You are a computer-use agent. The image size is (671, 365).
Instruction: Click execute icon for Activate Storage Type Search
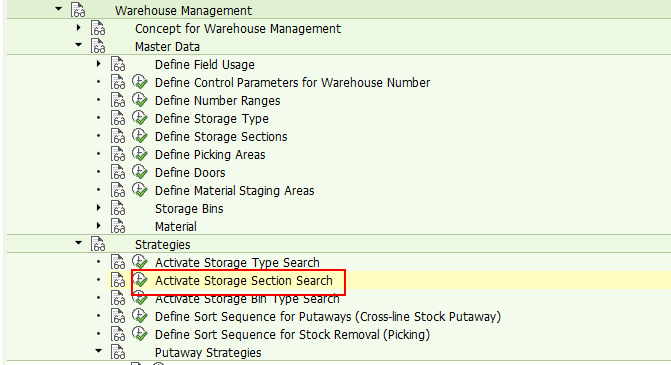pyautogui.click(x=140, y=261)
